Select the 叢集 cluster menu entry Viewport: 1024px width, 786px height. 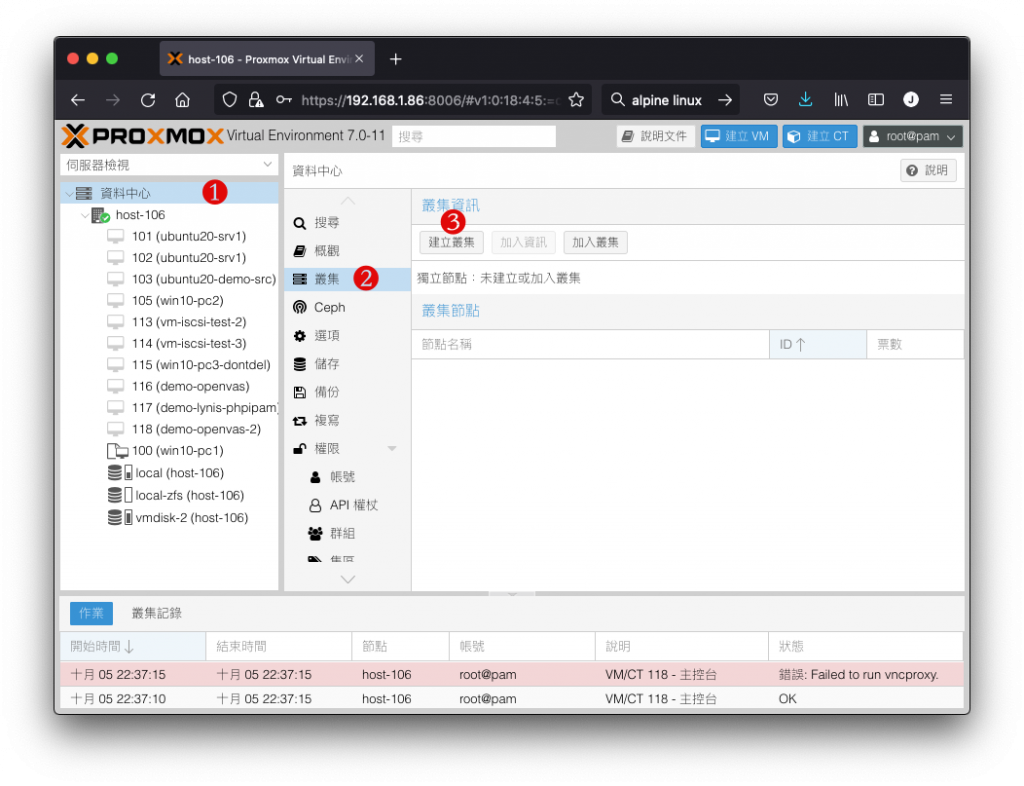347,279
